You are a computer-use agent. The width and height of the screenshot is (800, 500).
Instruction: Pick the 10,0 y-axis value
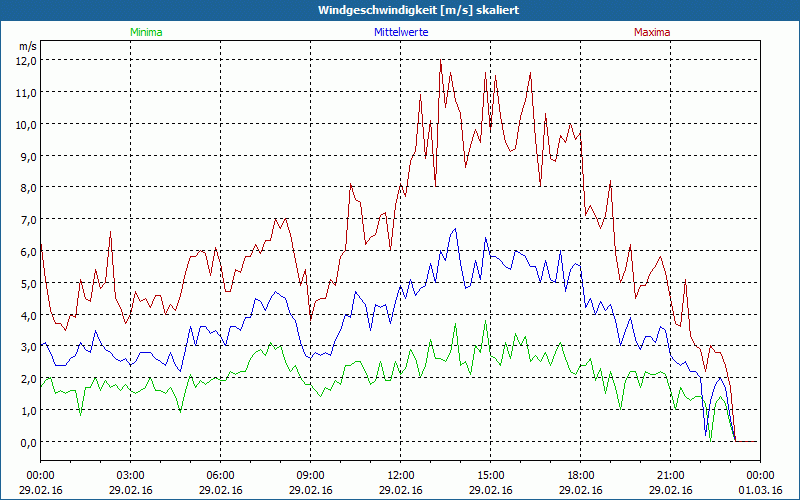pos(26,124)
